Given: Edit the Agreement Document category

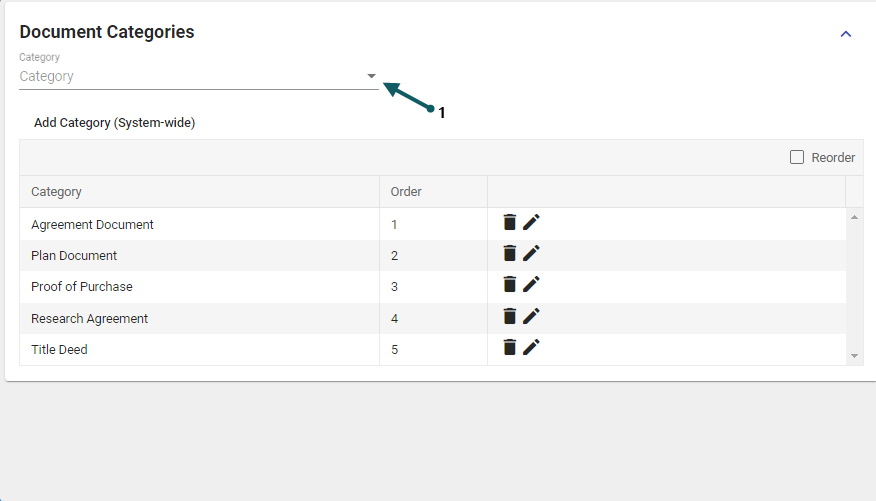Looking at the screenshot, I should coord(531,223).
